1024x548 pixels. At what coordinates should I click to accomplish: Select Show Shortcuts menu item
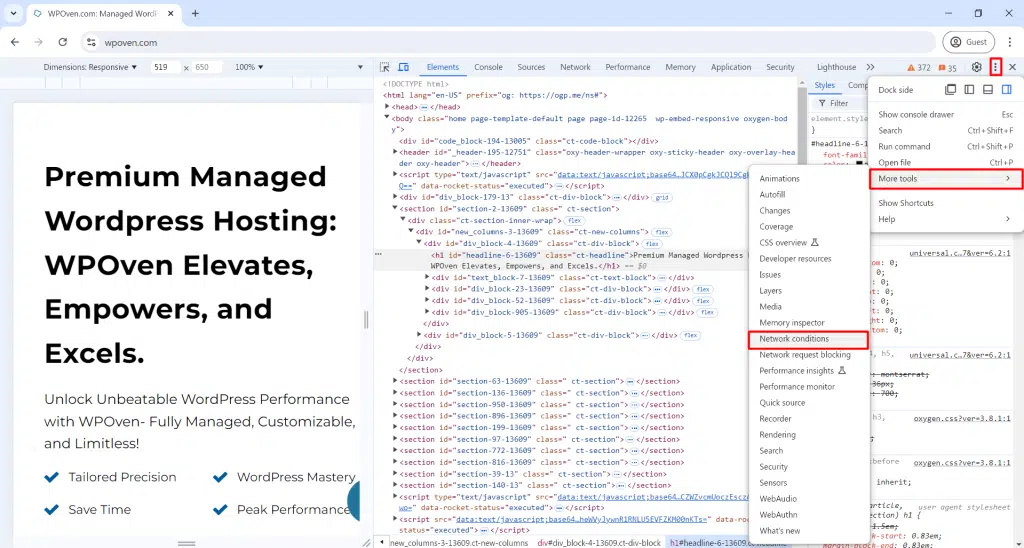pos(946,203)
